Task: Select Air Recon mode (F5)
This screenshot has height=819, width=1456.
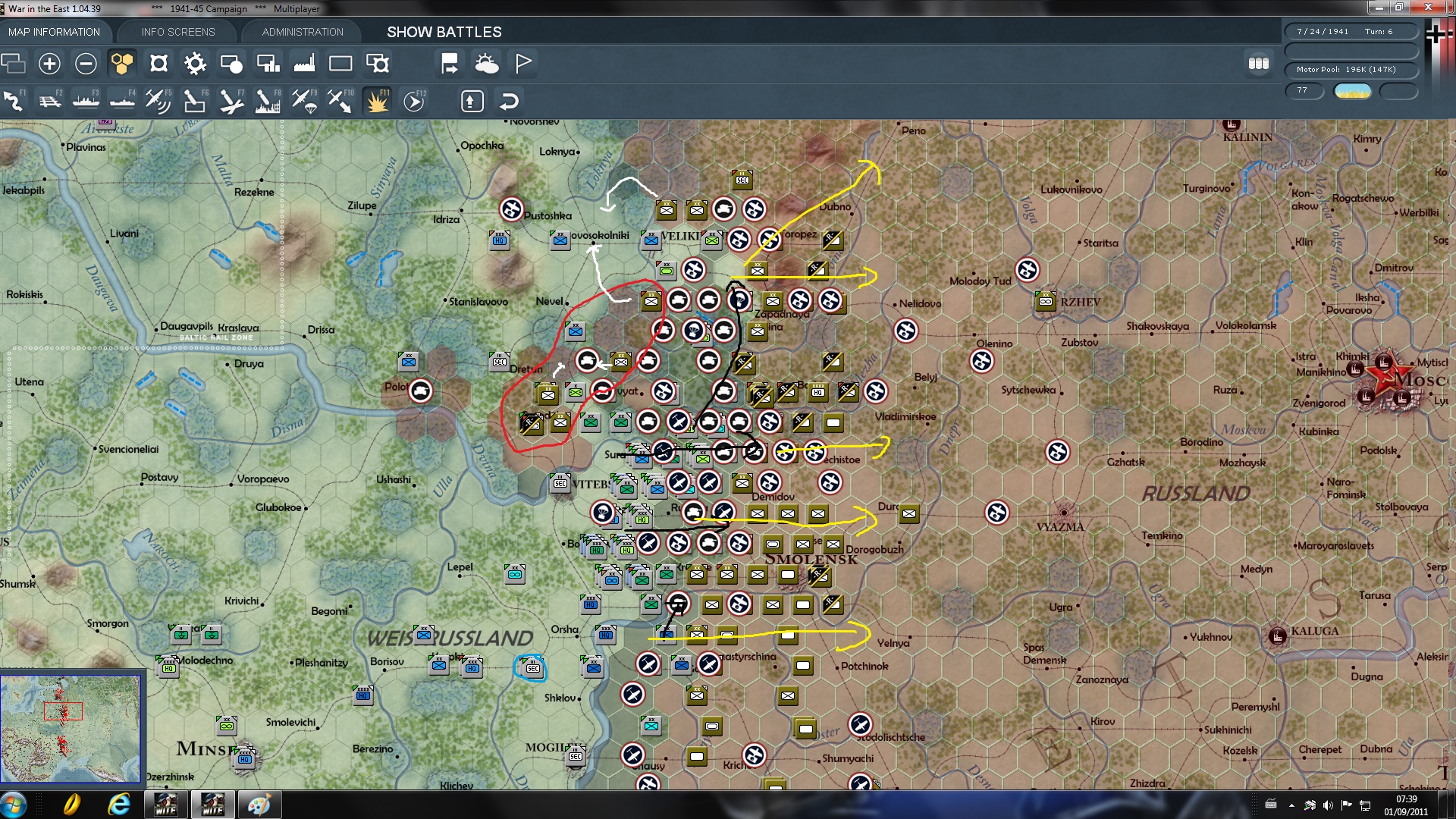Action: point(158,101)
